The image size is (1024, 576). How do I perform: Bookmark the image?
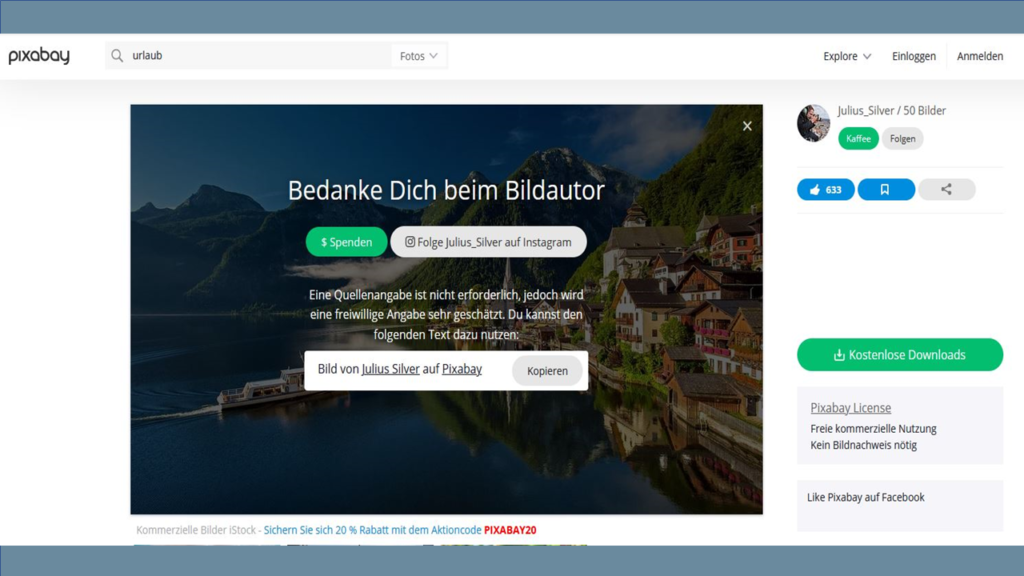[x=886, y=189]
